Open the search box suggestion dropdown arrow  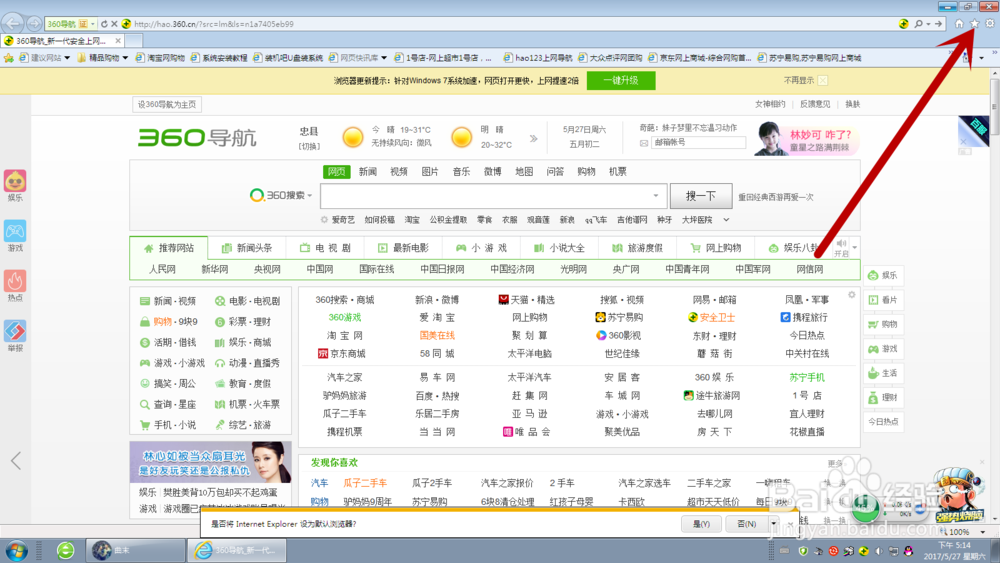pos(656,196)
